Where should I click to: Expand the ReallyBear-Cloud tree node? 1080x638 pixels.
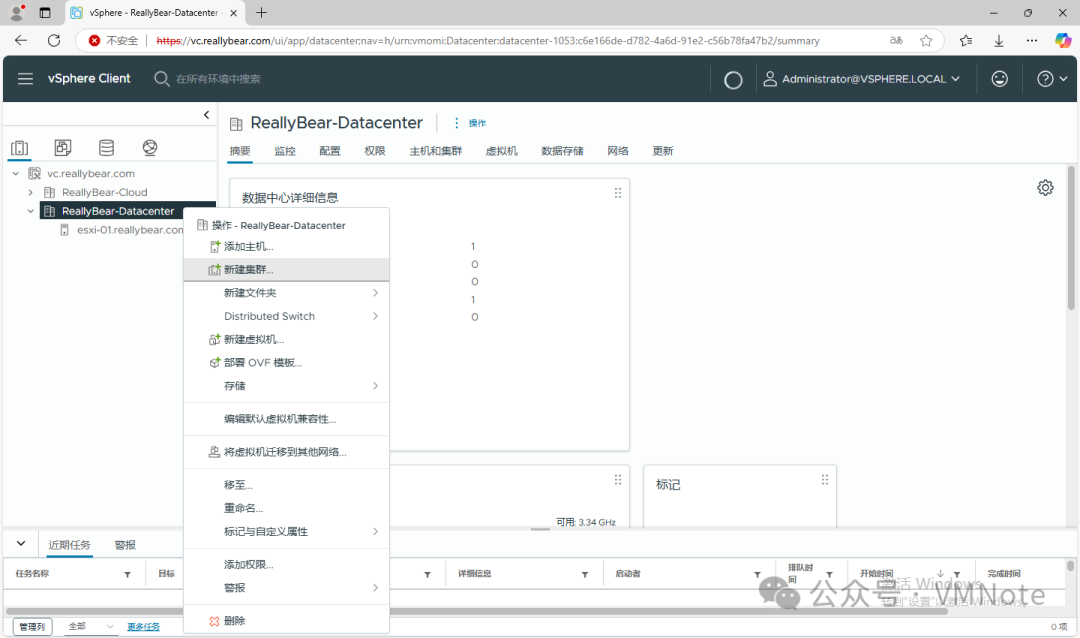pyautogui.click(x=30, y=192)
